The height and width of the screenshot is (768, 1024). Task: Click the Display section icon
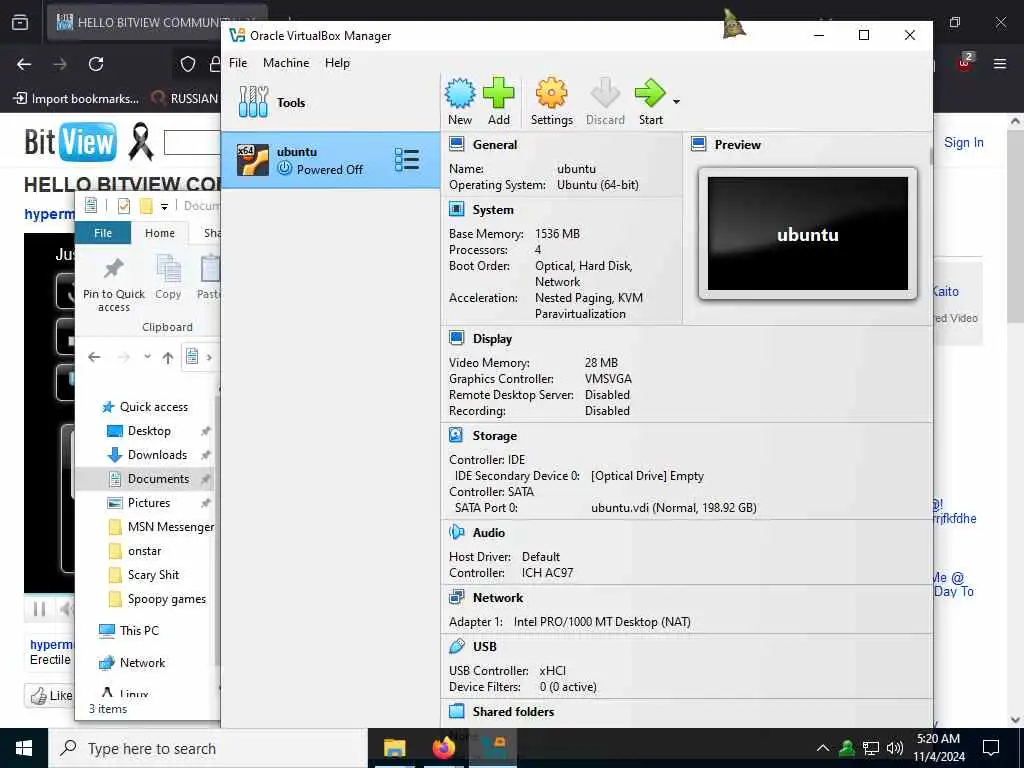pyautogui.click(x=456, y=338)
